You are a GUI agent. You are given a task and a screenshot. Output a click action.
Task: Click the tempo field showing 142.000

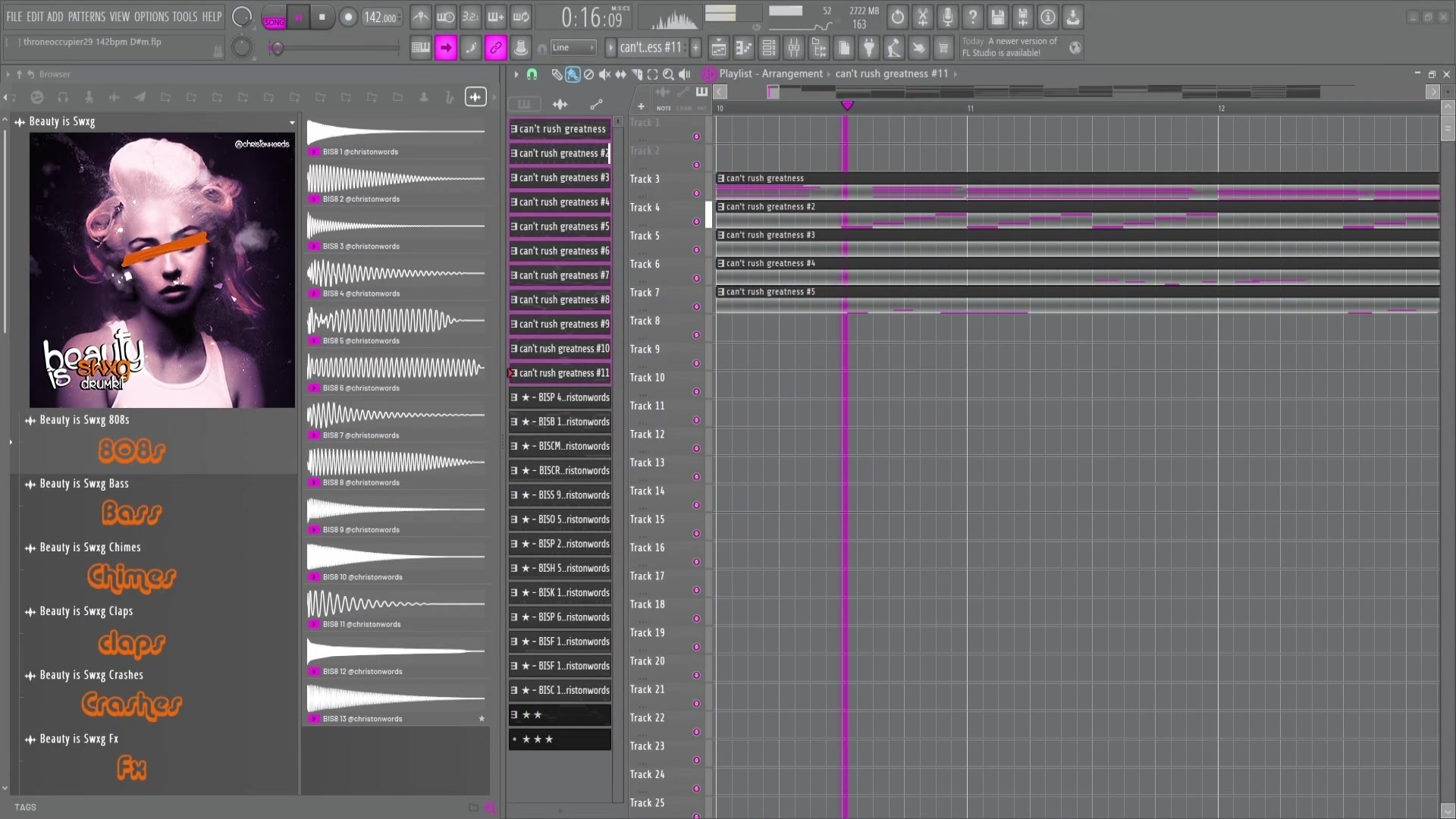tap(381, 17)
